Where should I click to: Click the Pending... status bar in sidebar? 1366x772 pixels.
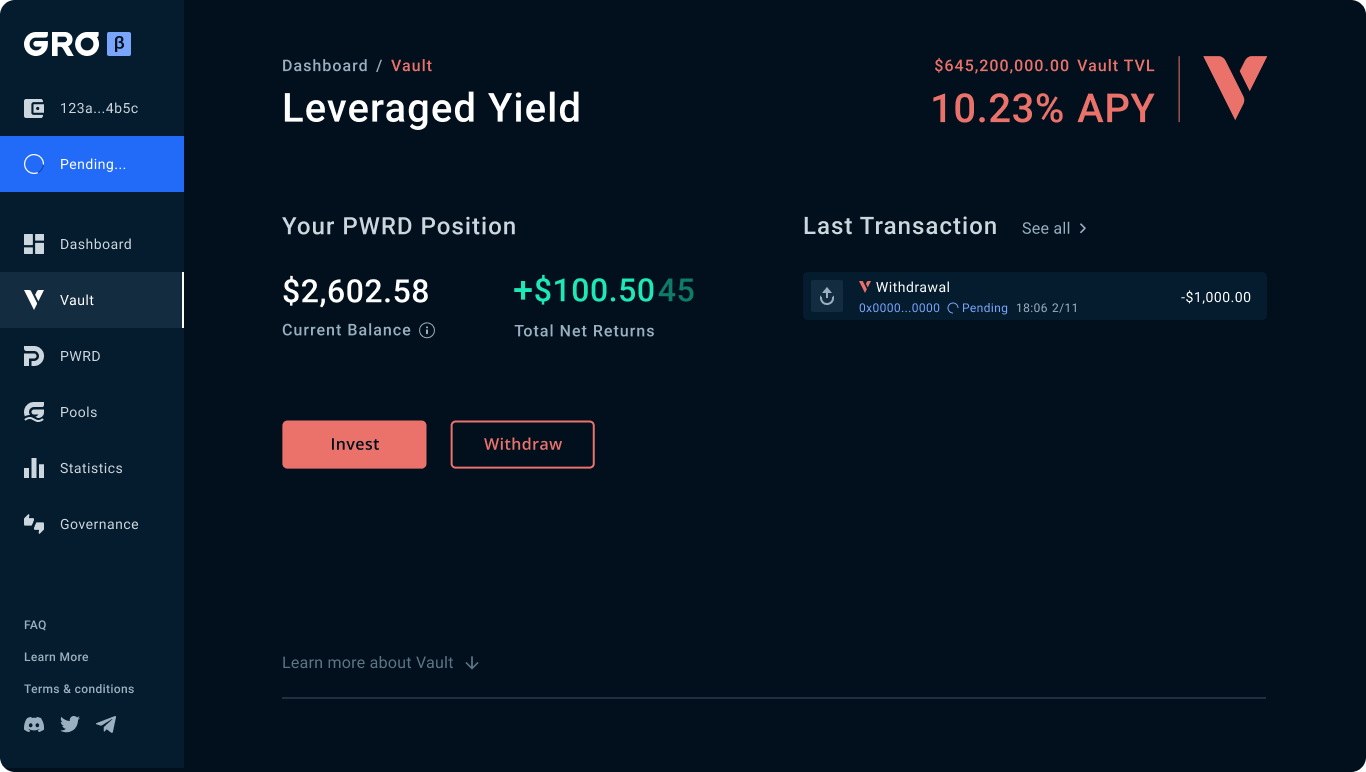pyautogui.click(x=92, y=164)
